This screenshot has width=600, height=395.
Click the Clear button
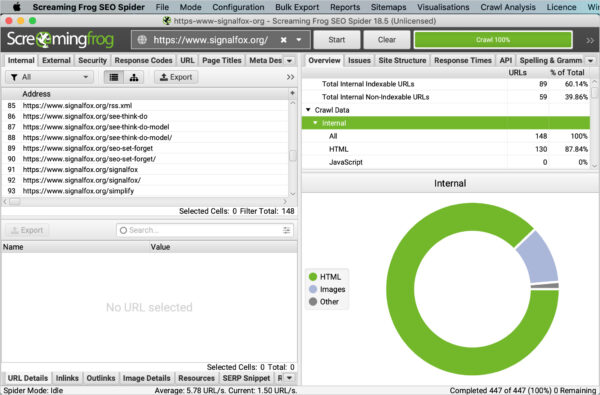tap(387, 40)
